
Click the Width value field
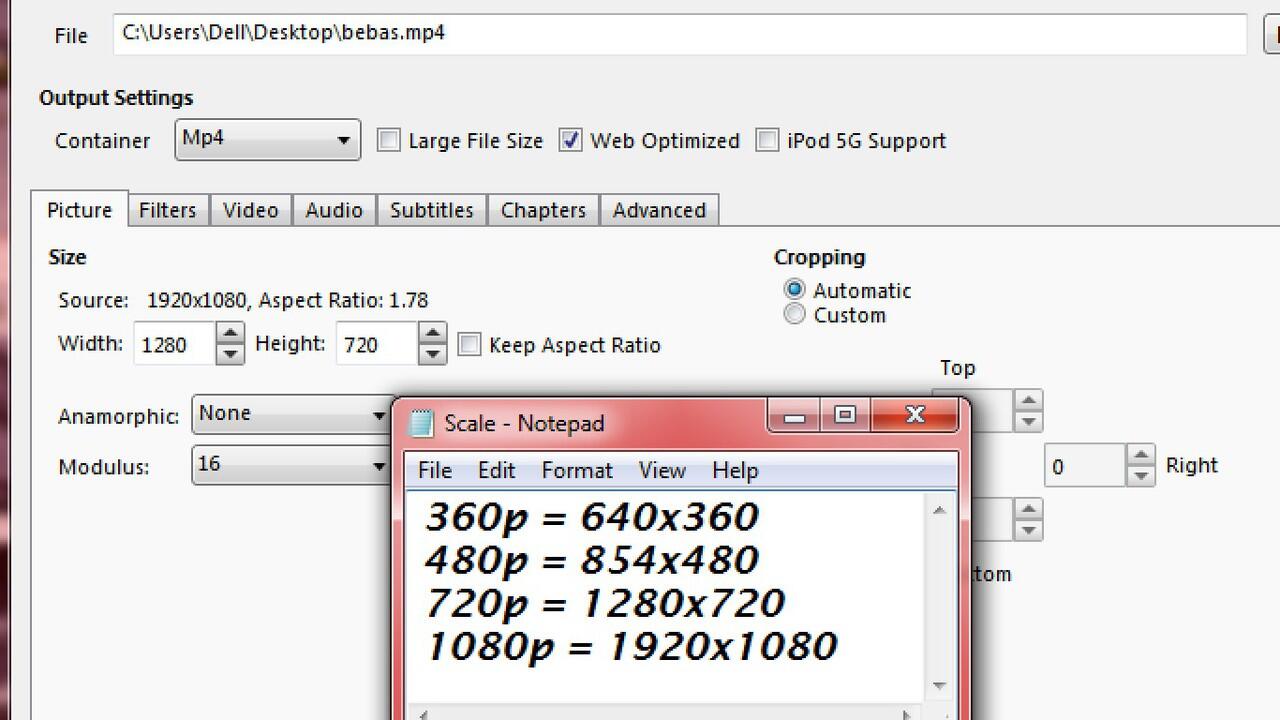(x=176, y=344)
